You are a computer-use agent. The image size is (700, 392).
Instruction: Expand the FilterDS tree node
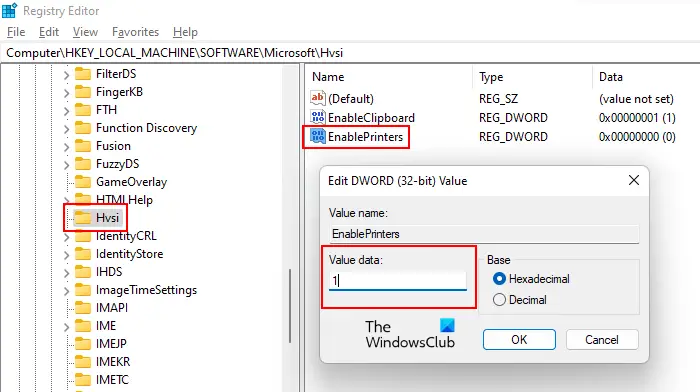pyautogui.click(x=66, y=75)
